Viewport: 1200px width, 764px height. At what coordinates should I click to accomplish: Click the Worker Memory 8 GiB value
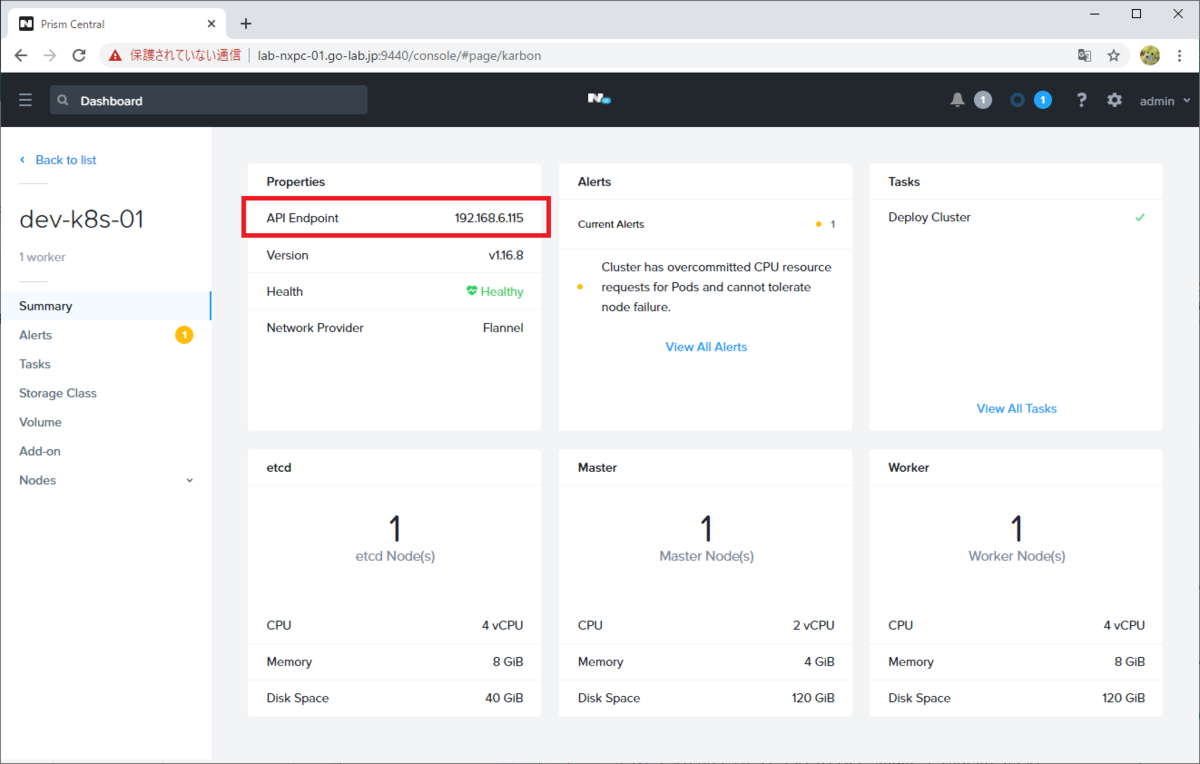[x=1128, y=662]
